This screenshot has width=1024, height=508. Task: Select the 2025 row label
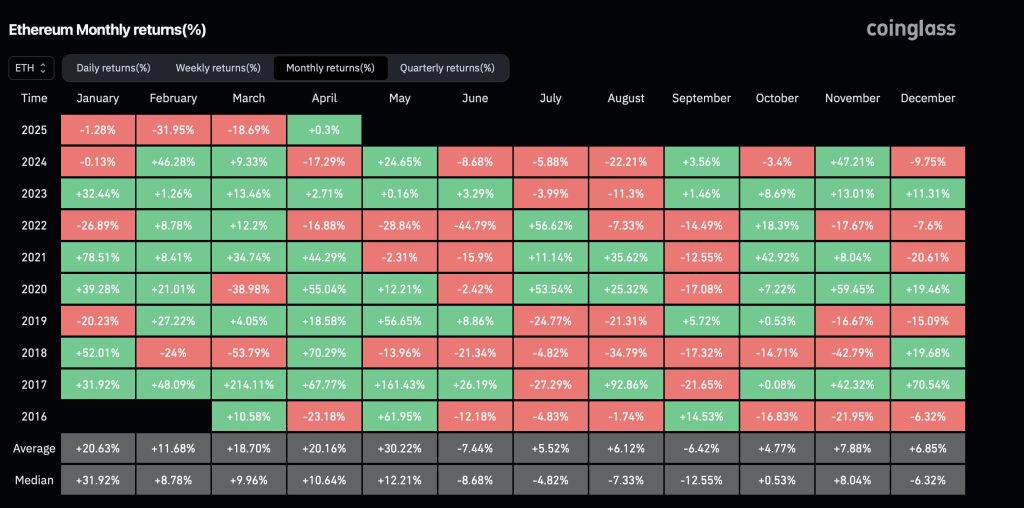coord(34,130)
